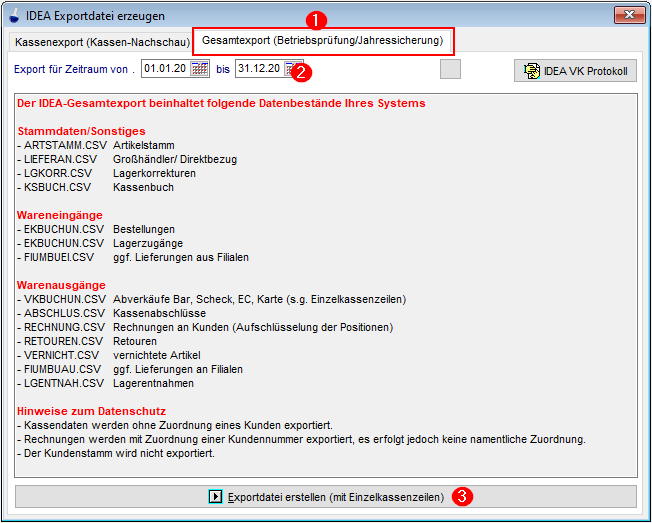
Task: Open calendar picker for start date 01.01.20
Action: pos(199,69)
